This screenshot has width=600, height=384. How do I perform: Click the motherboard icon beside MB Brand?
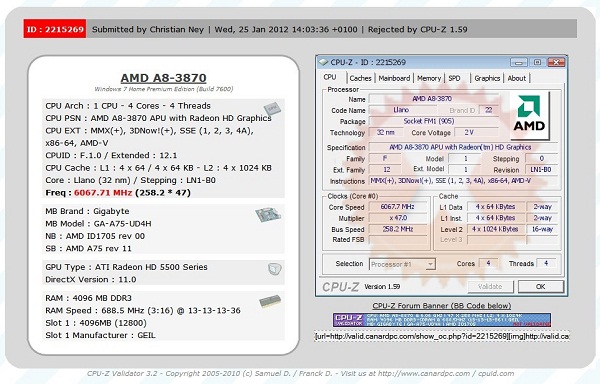268,215
